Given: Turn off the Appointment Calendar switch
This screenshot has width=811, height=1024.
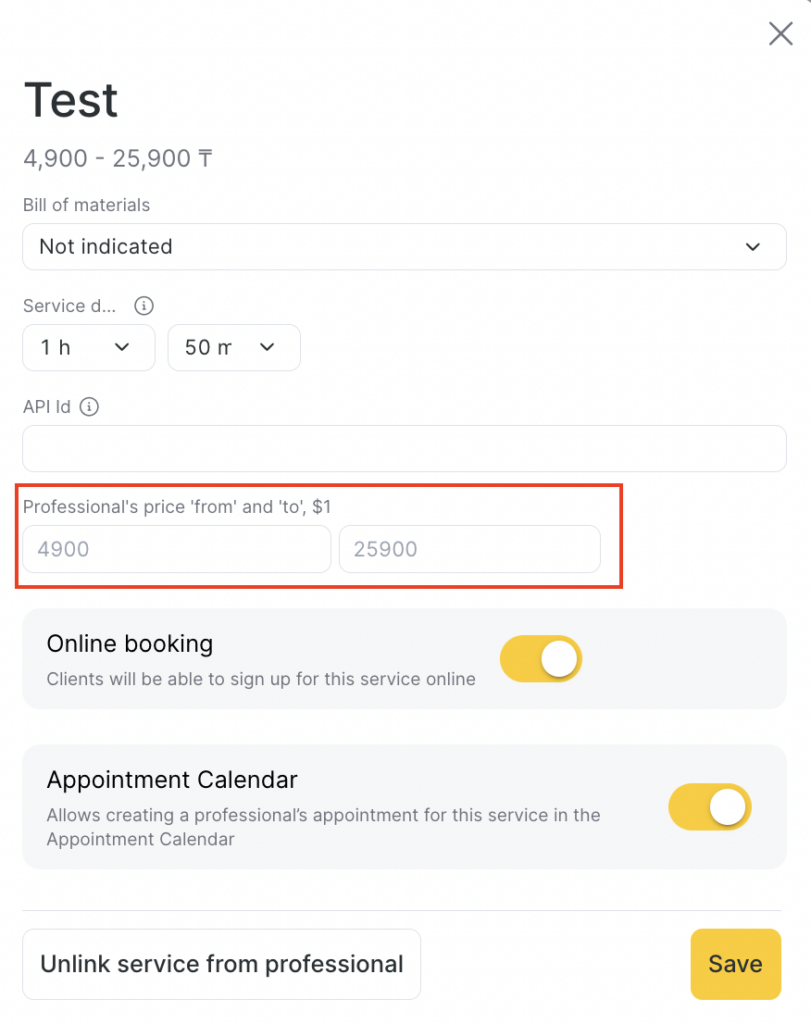Looking at the screenshot, I should point(709,807).
